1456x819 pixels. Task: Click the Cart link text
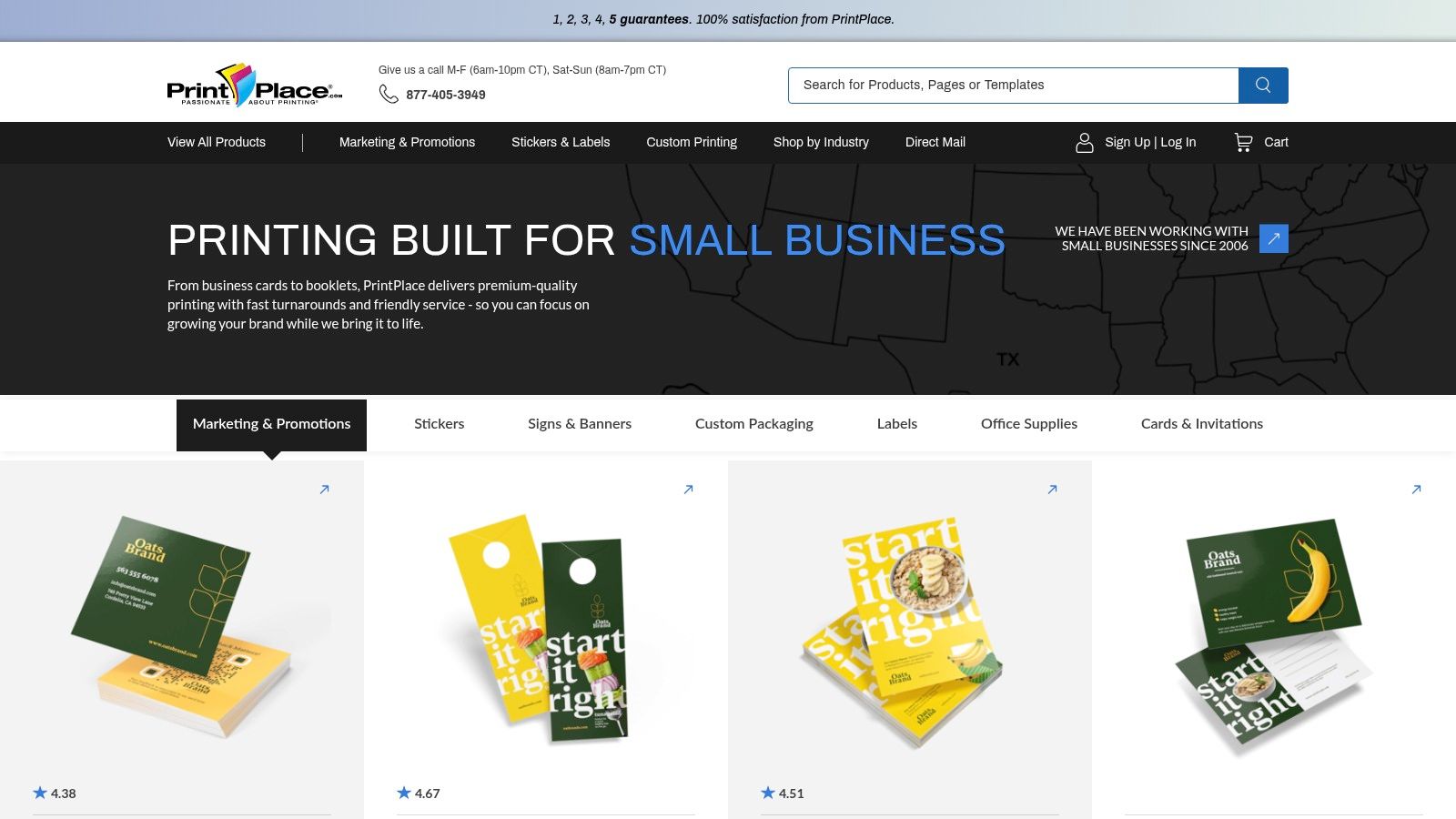(1276, 142)
